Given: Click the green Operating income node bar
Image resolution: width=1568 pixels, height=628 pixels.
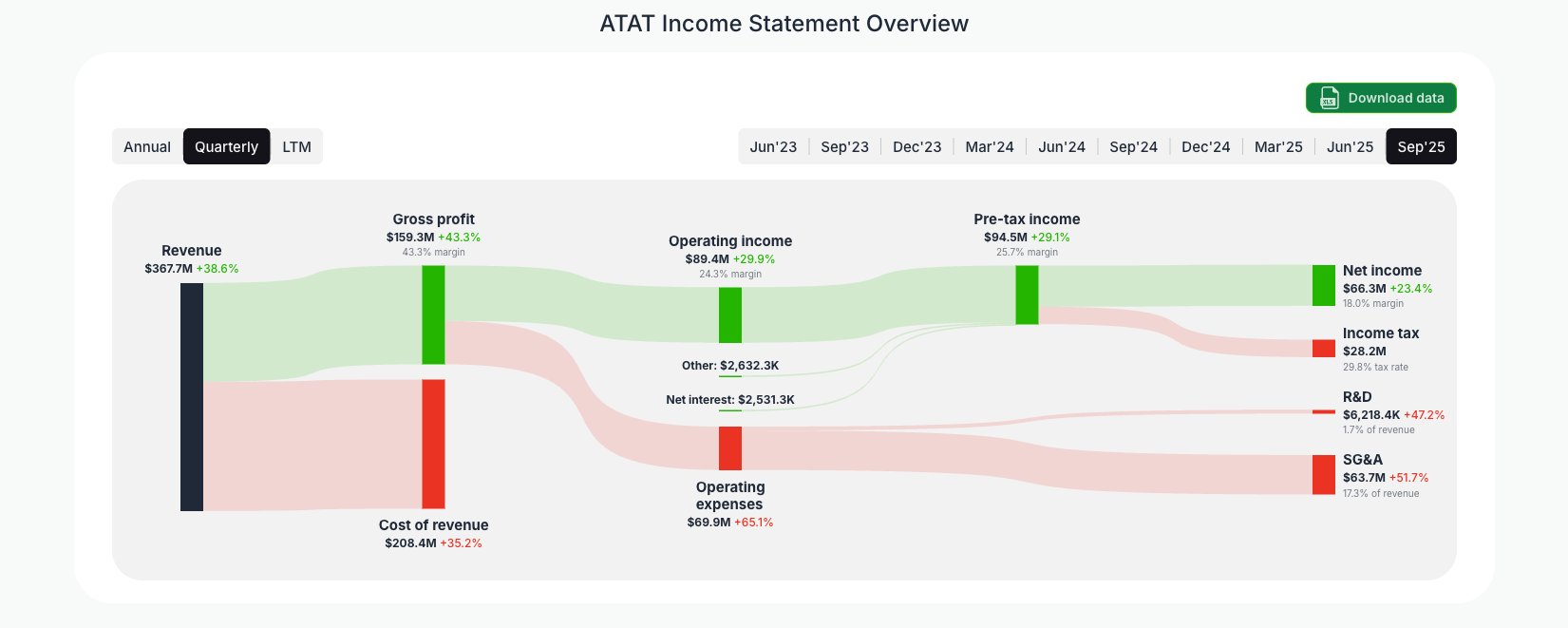Looking at the screenshot, I should pos(729,314).
